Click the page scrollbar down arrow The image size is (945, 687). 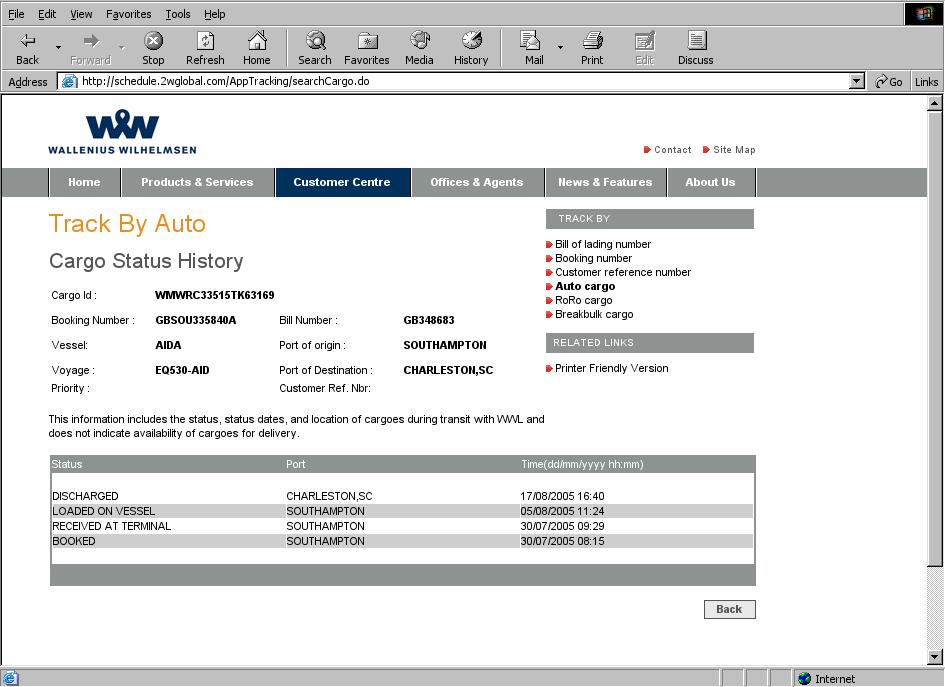click(935, 657)
